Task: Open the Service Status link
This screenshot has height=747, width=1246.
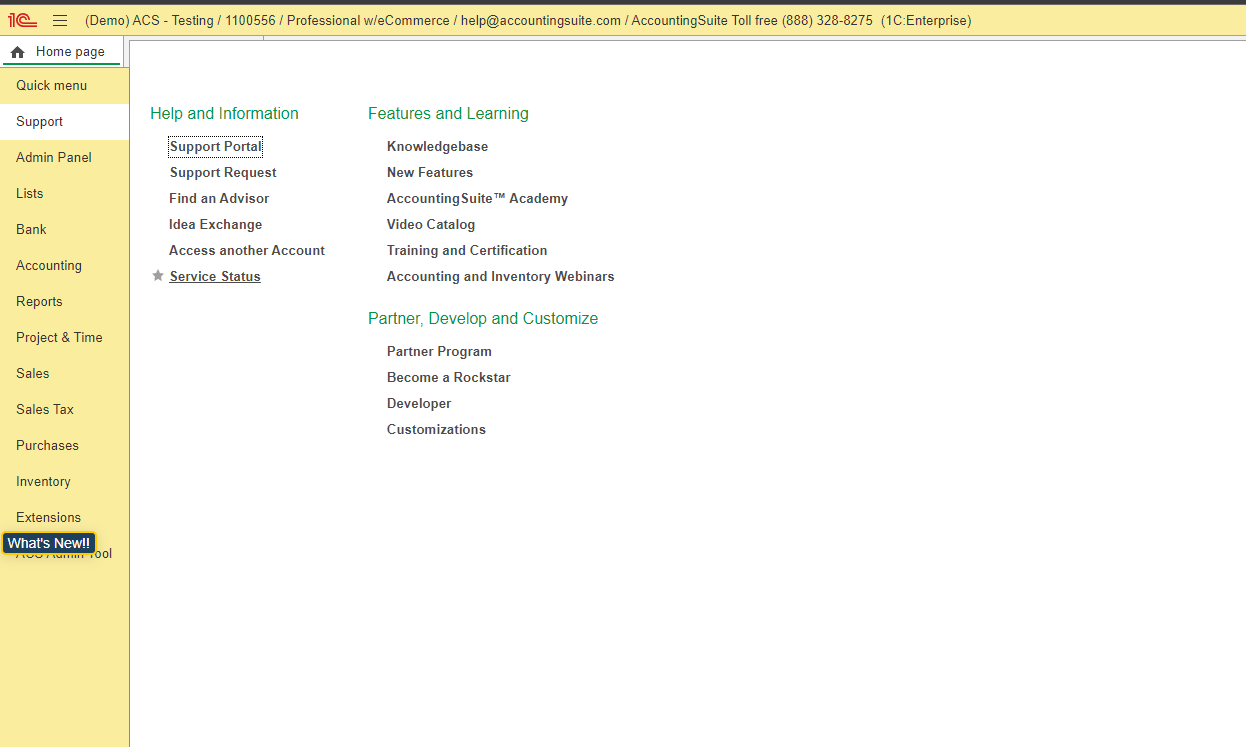Action: click(215, 277)
